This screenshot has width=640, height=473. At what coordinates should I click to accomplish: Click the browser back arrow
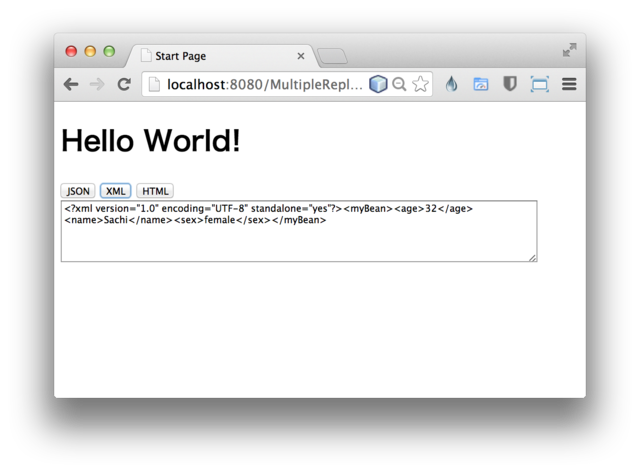tap(71, 85)
